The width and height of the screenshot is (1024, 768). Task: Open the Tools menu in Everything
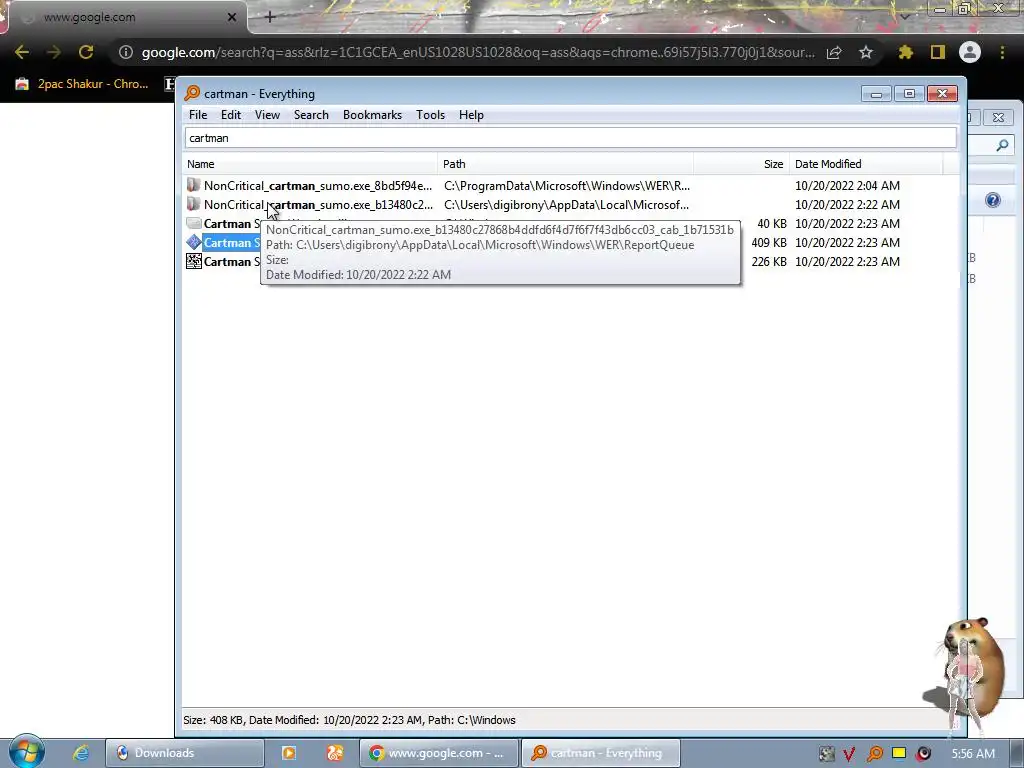(430, 115)
